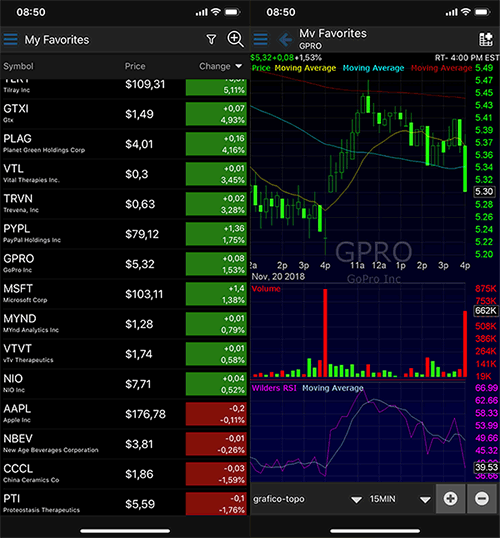
Task: Tap the yellow Moving Average legend label
Action: 305,68
